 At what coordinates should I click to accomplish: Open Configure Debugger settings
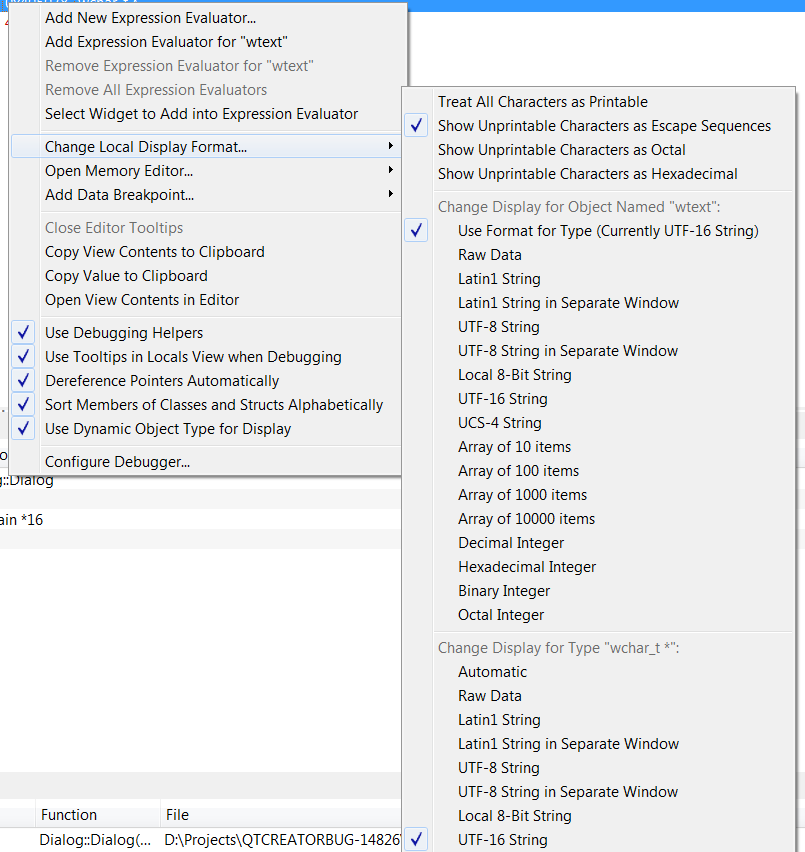pos(117,462)
